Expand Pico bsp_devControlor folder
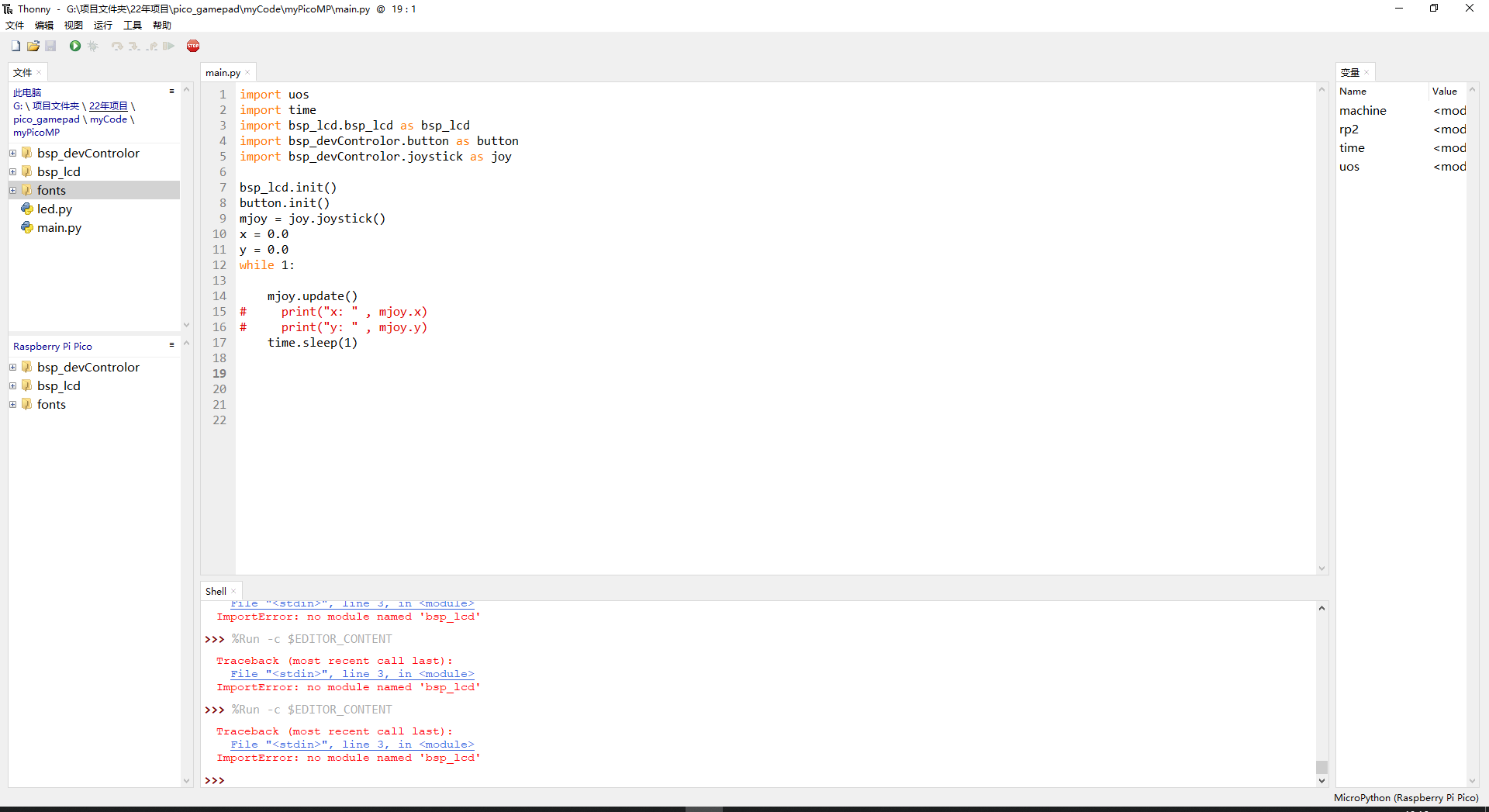 click(x=13, y=368)
